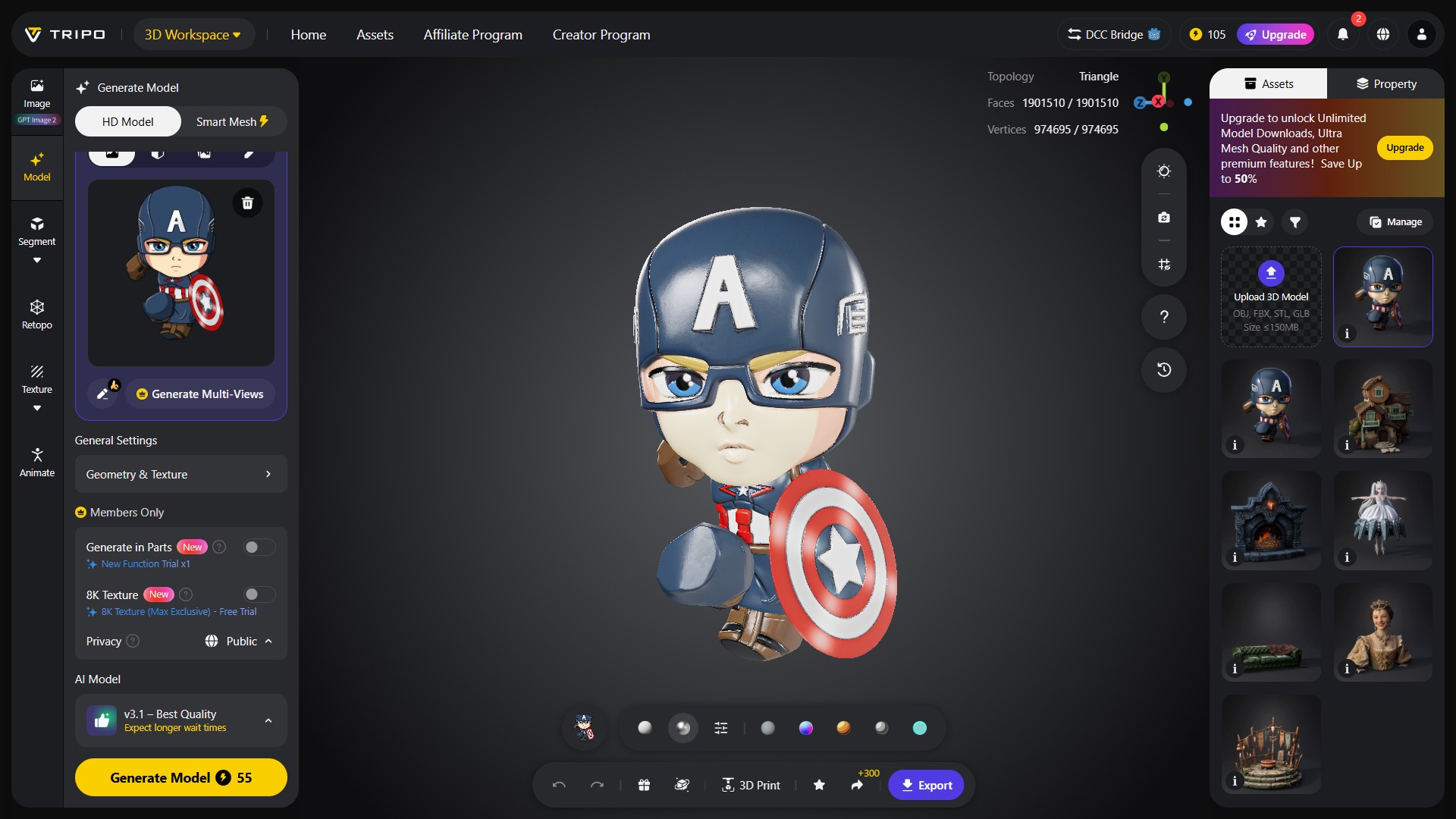Viewport: 1456px width, 819px height.
Task: Take a viewport snapshot with camera icon
Action: click(1164, 218)
